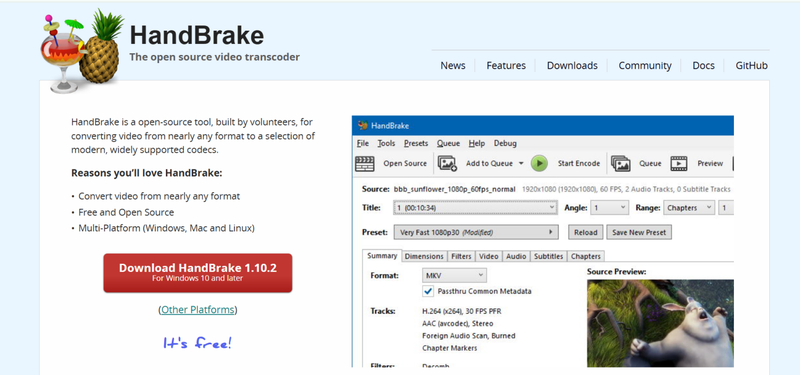Open the Presets menu
The image size is (800, 375).
click(x=416, y=143)
